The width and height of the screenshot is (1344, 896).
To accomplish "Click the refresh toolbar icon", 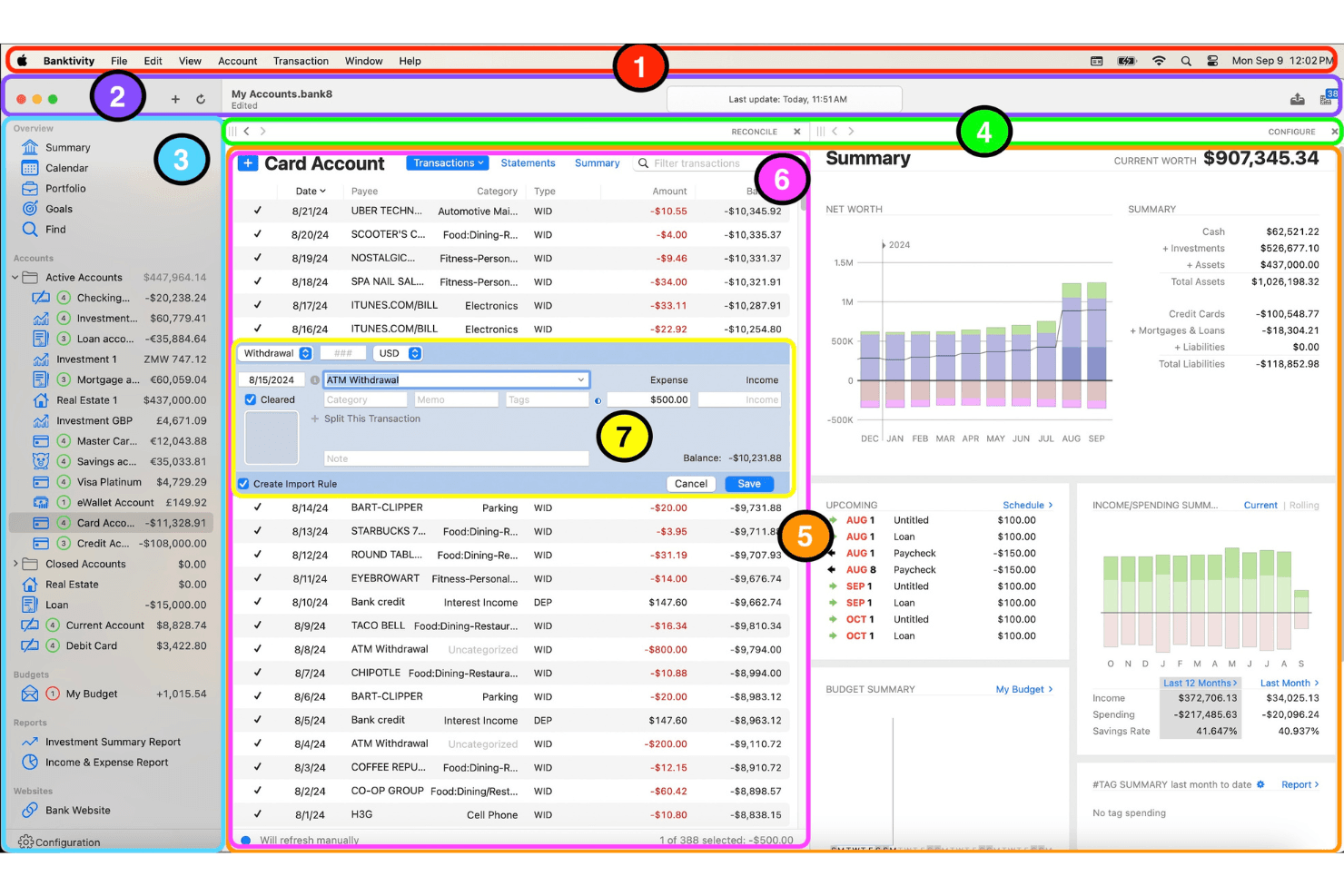I will tap(201, 99).
